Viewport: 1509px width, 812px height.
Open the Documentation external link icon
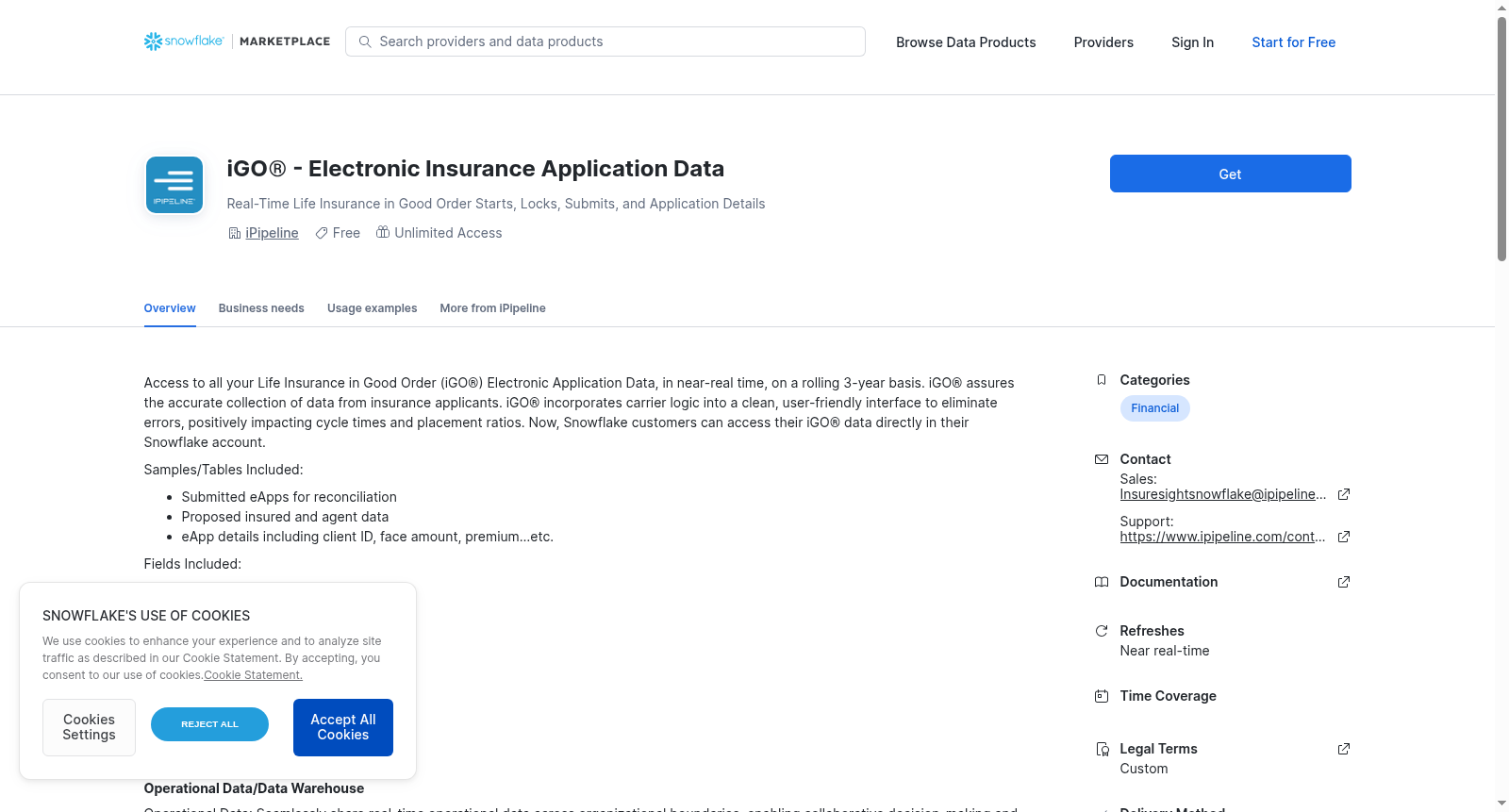(1344, 582)
